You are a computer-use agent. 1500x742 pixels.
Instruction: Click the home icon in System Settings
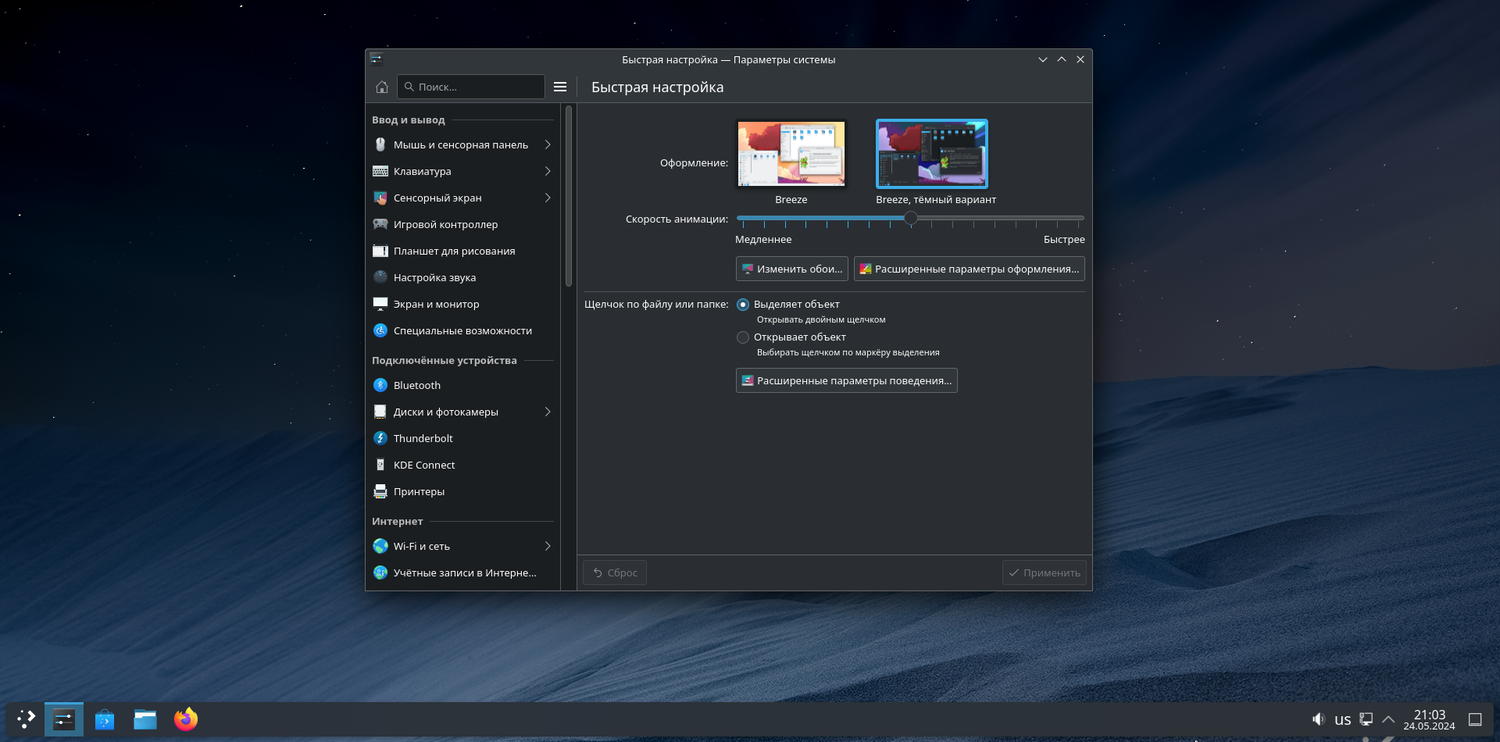point(382,87)
